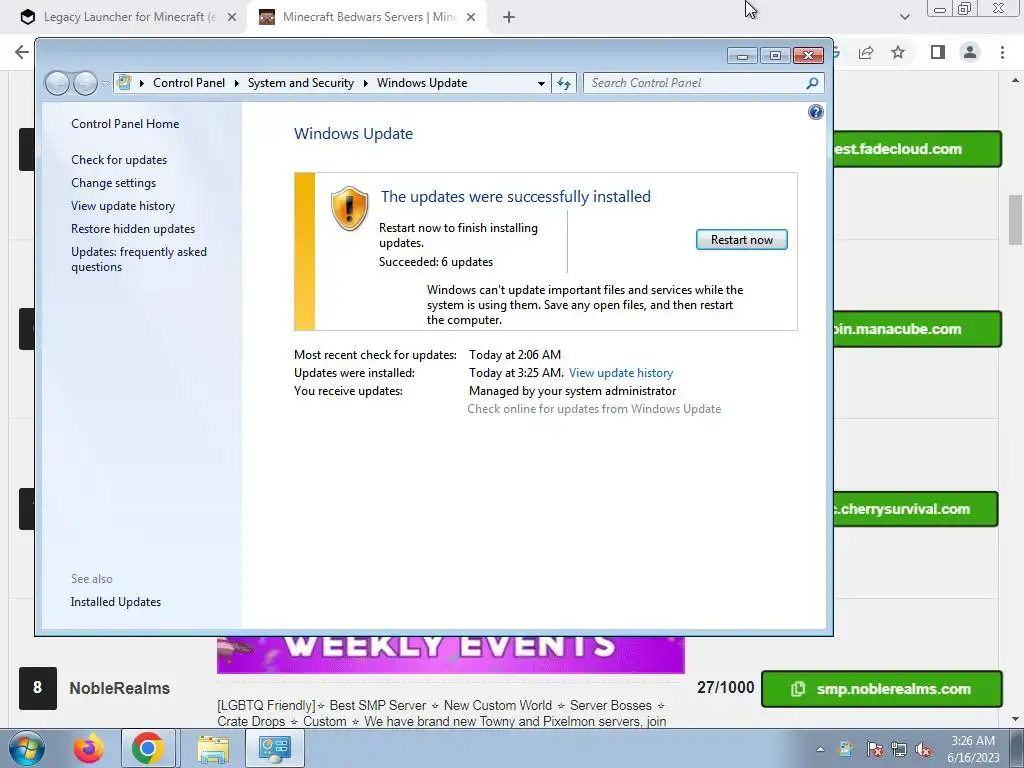The width and height of the screenshot is (1024, 768).
Task: Click the Windows Update tray icon
Action: click(845, 749)
